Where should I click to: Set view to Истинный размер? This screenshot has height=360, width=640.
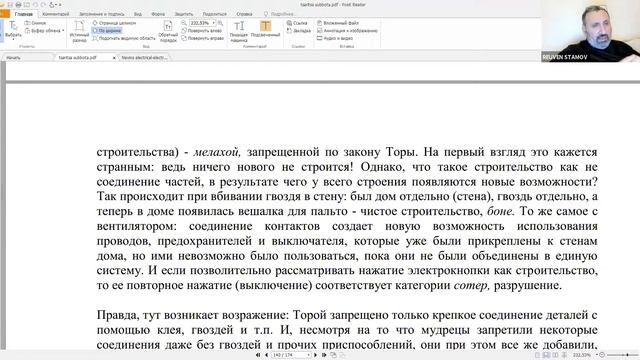point(79,31)
